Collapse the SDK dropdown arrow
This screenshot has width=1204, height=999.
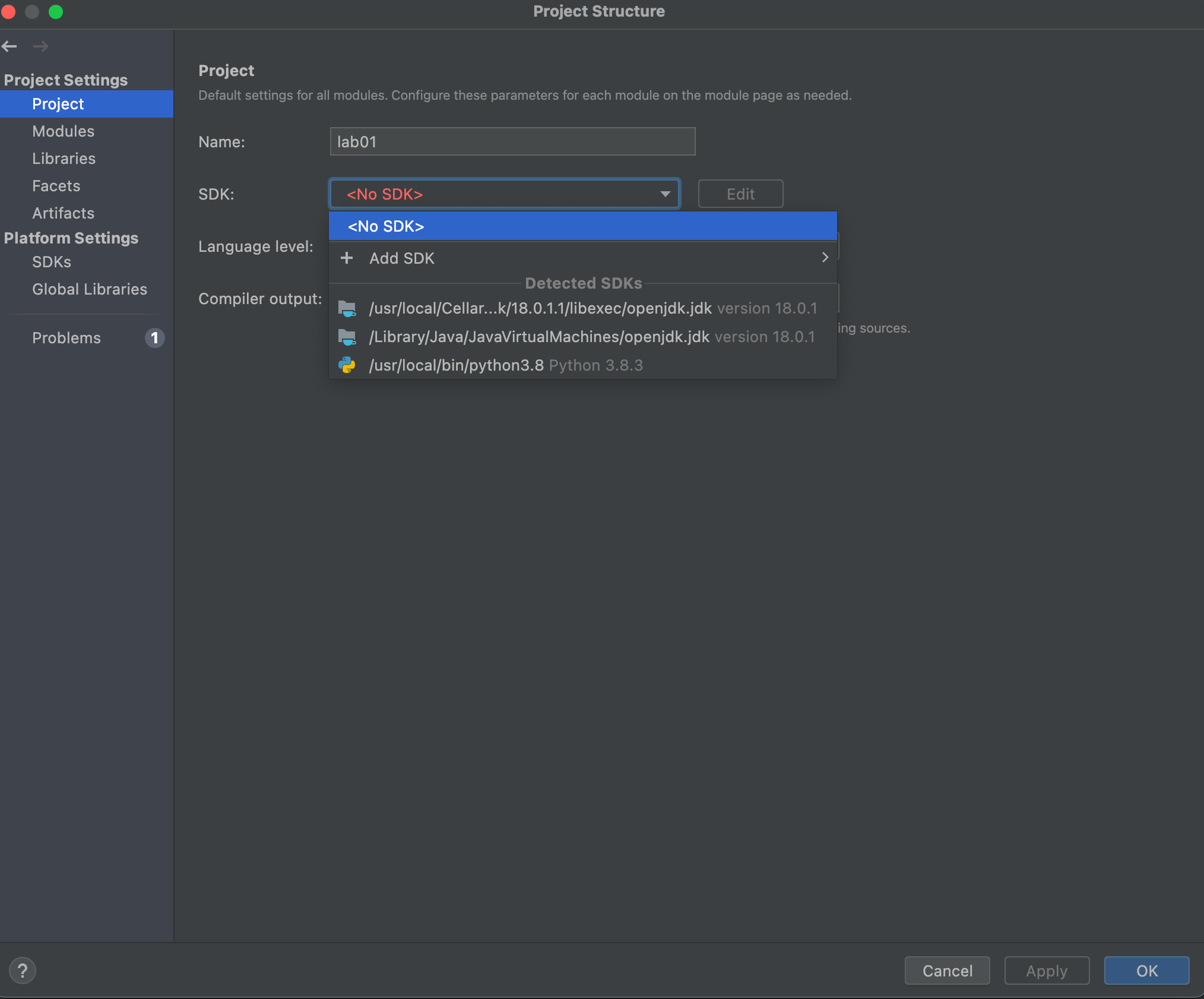point(665,194)
